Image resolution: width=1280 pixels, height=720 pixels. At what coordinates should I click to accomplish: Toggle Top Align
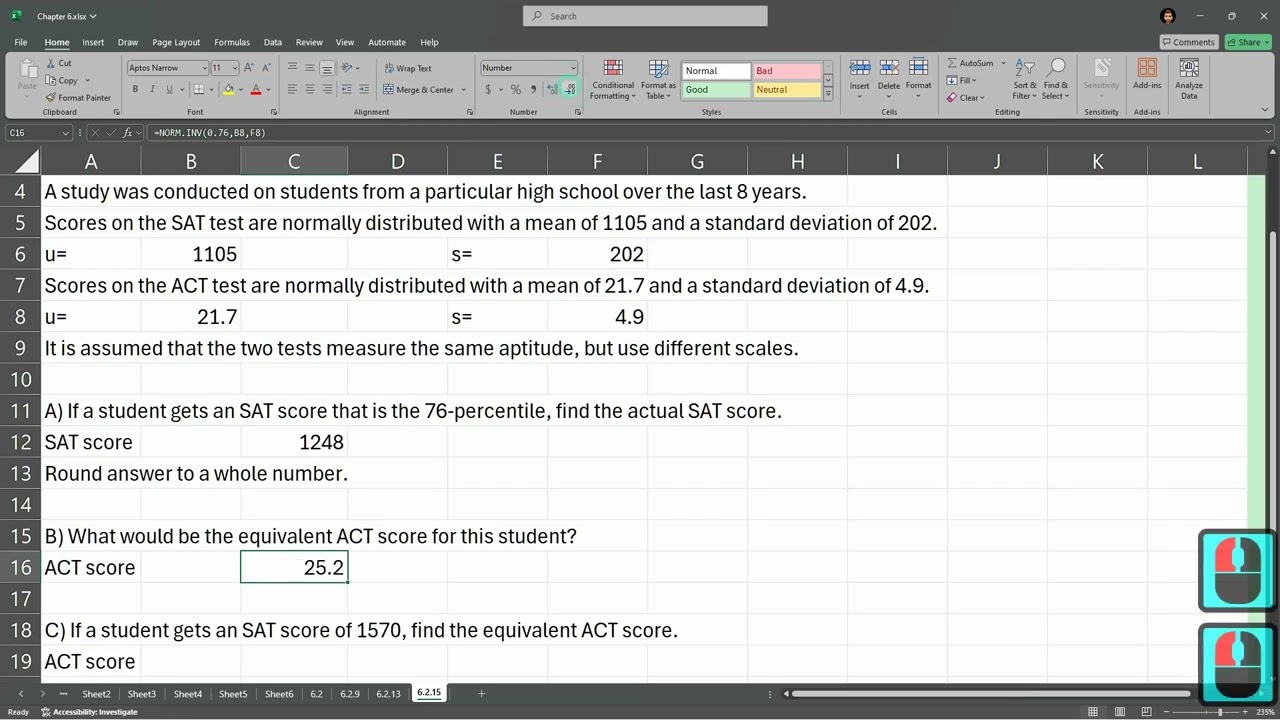pyautogui.click(x=292, y=68)
